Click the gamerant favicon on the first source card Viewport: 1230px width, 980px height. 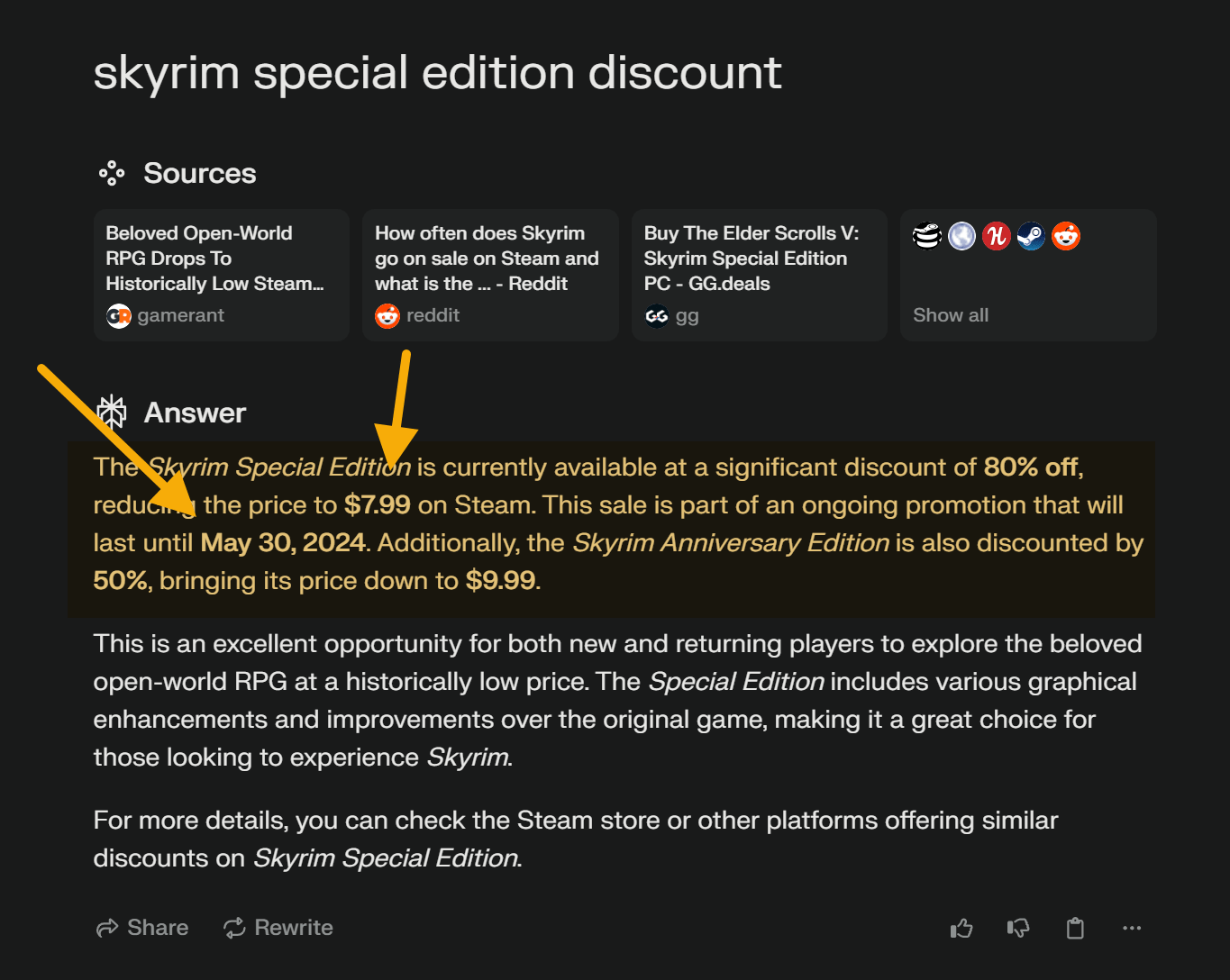click(x=118, y=315)
